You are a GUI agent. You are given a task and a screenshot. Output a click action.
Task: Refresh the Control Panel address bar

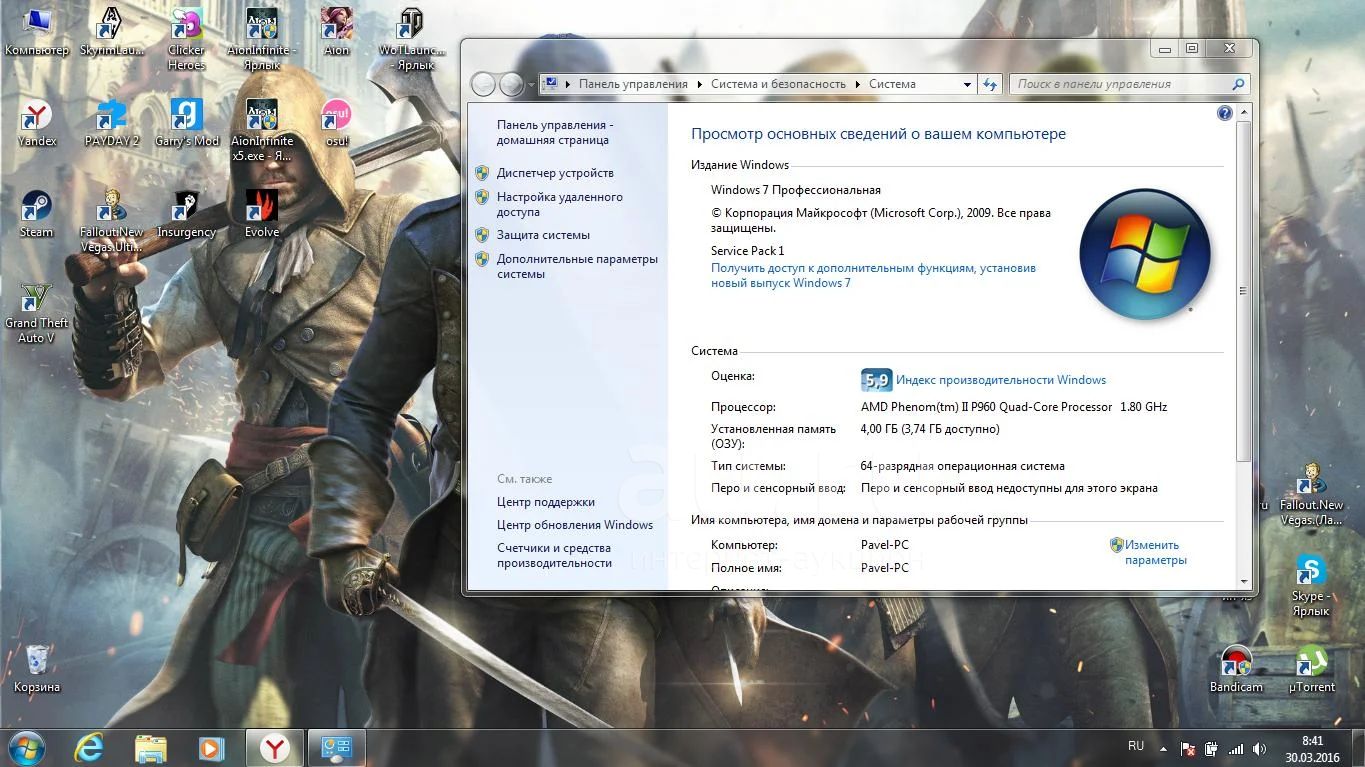click(990, 84)
